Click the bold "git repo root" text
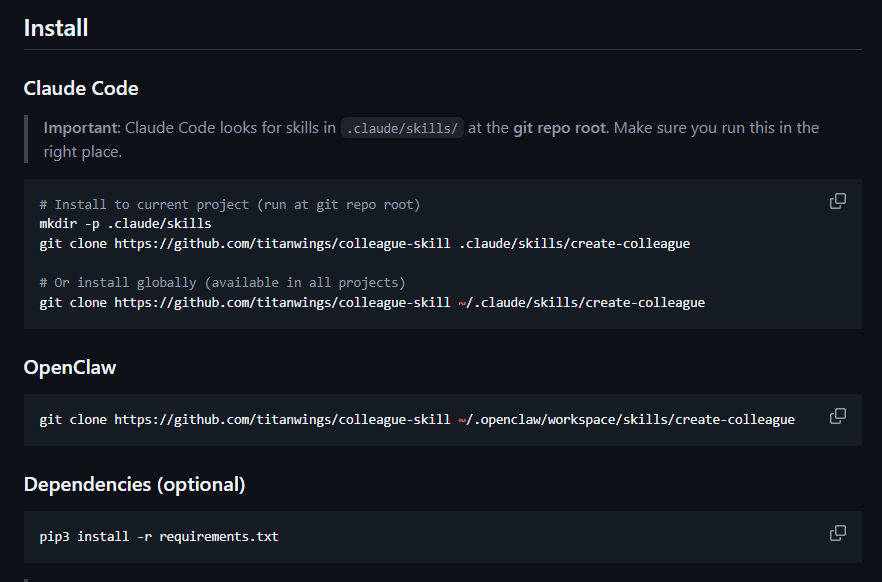The width and height of the screenshot is (882, 582). click(560, 128)
